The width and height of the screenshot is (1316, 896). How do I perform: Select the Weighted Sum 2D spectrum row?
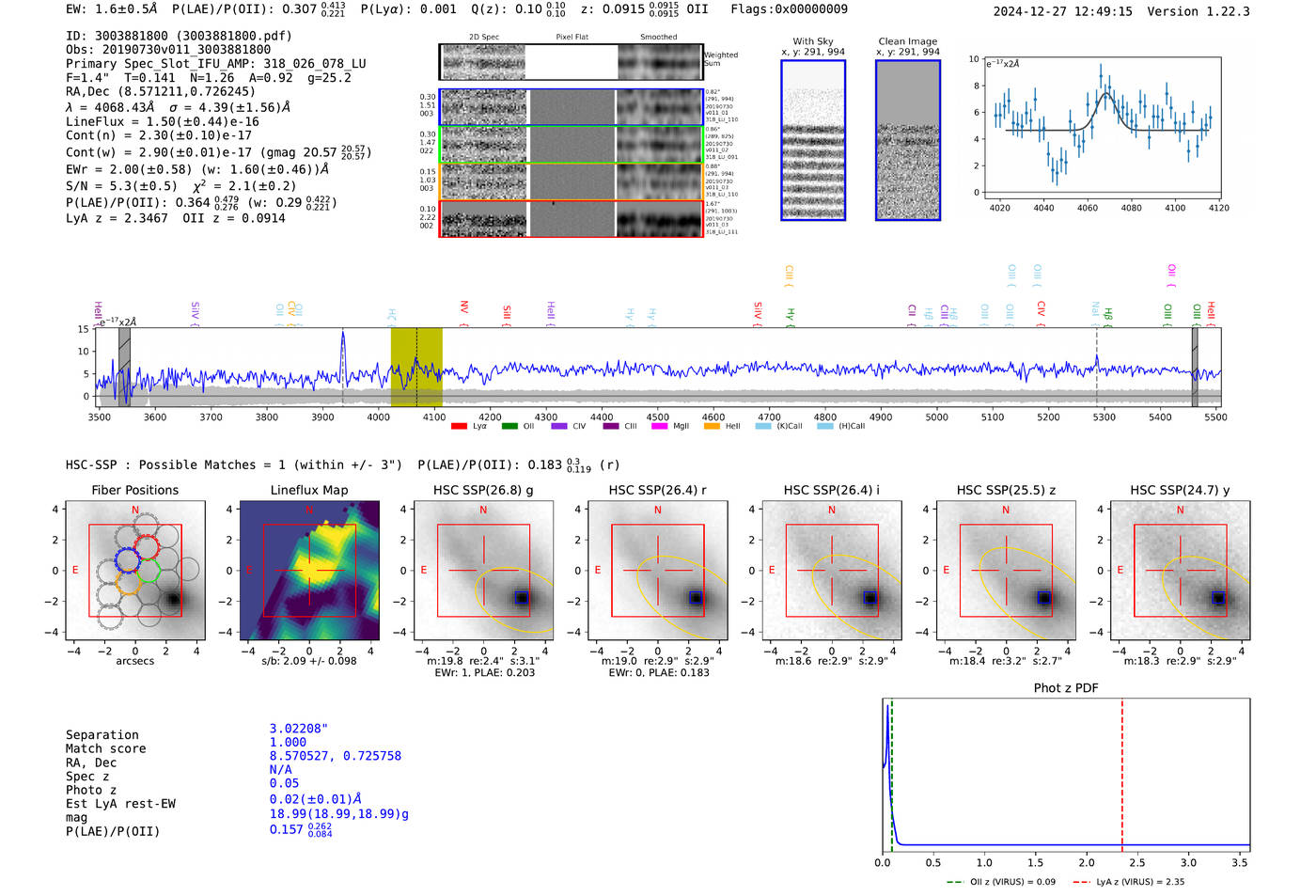572,62
